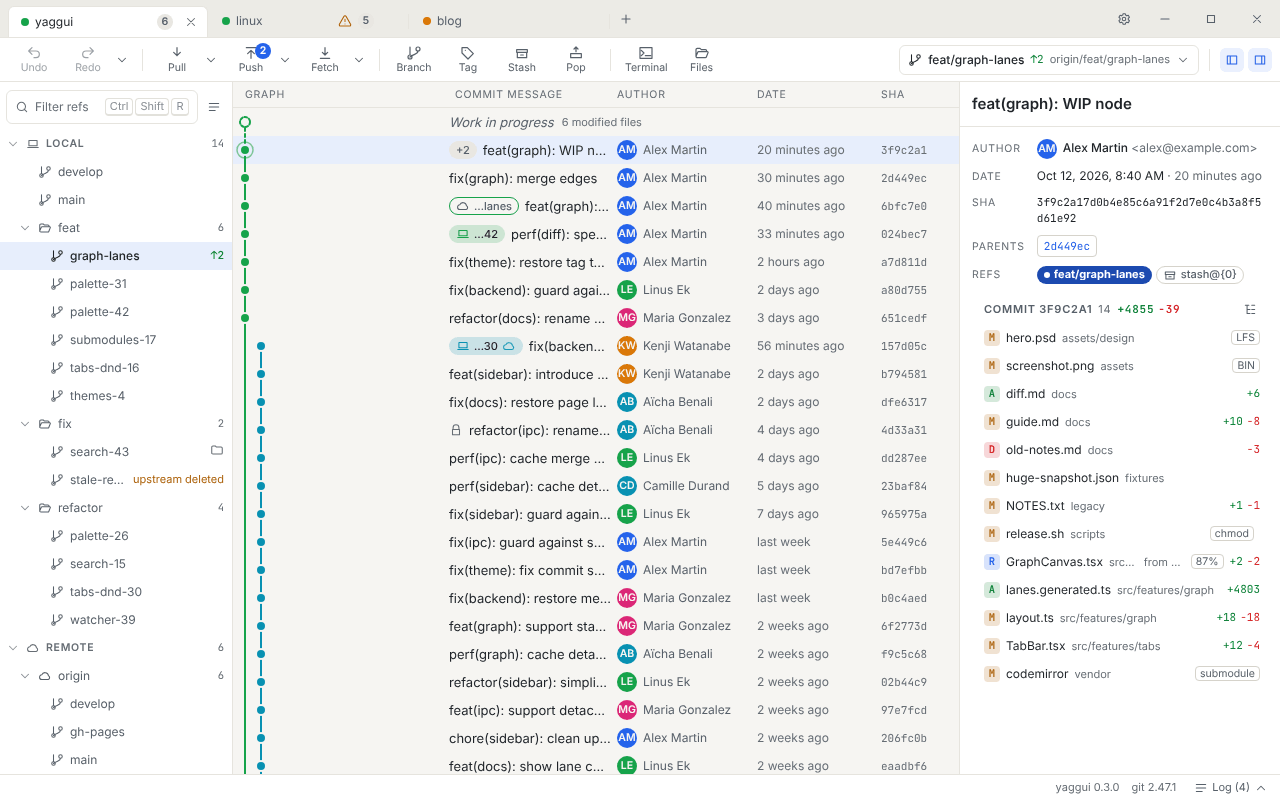This screenshot has height=800, width=1280.
Task: Focus the Filter refs search field
Action: coord(102,107)
